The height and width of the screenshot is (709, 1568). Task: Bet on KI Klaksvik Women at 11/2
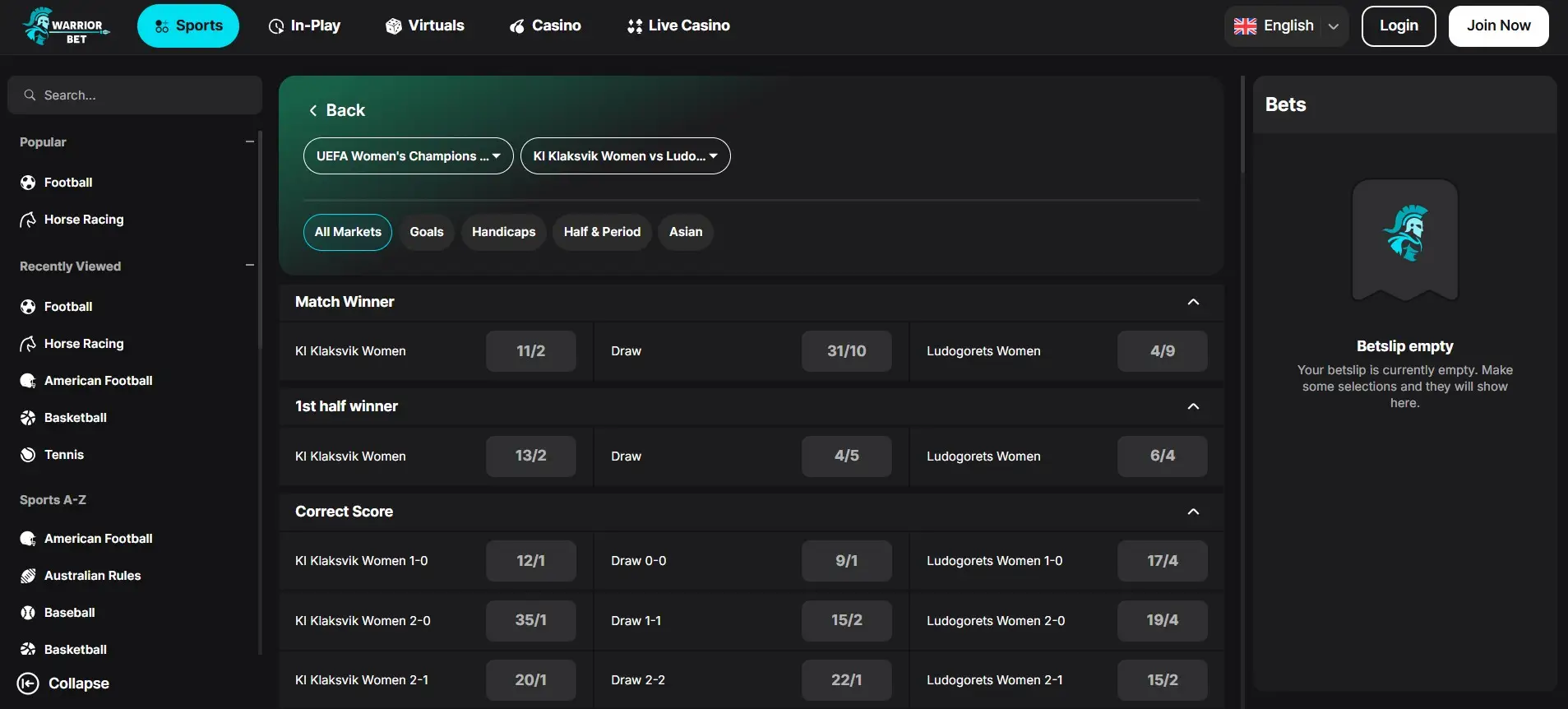click(x=531, y=351)
